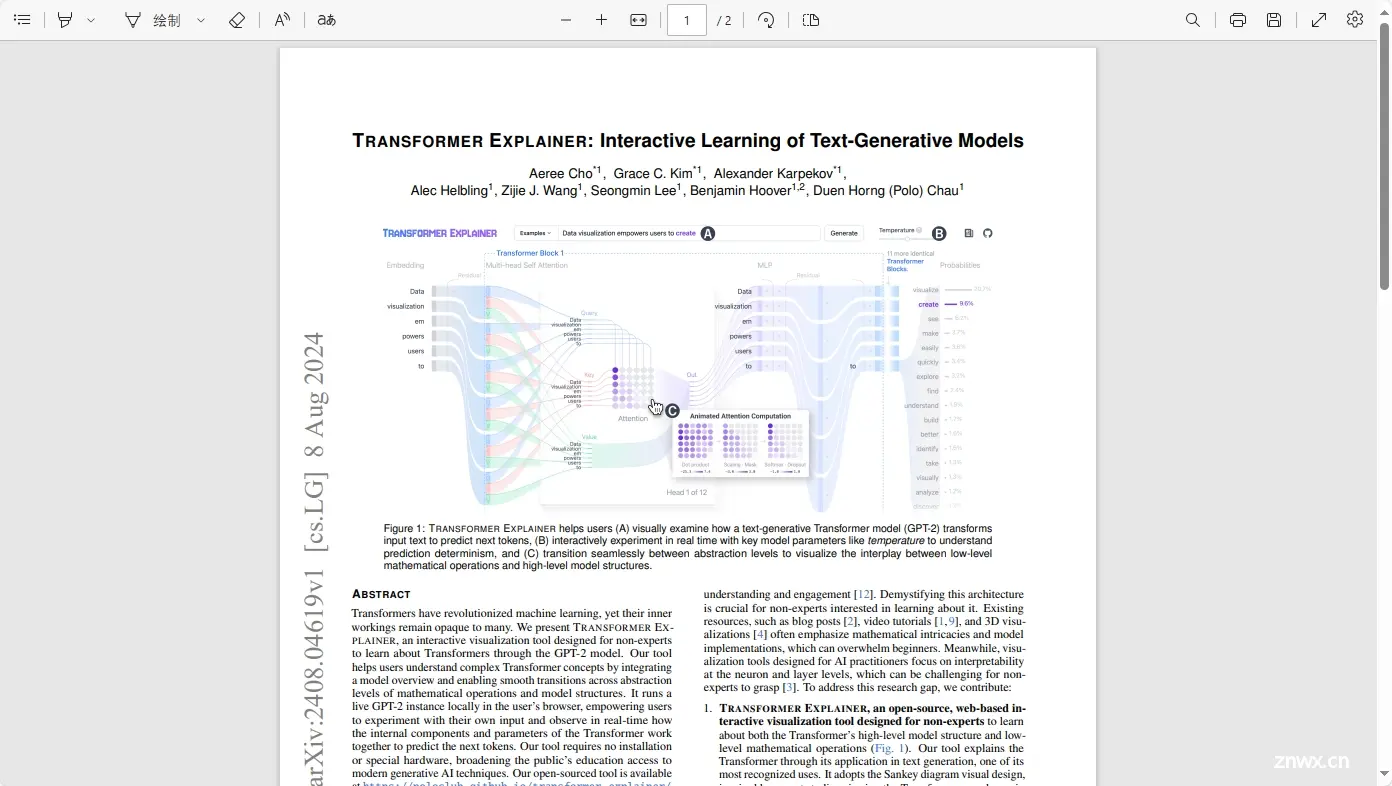Open the page view options
Image resolution: width=1392 pixels, height=786 pixels.
click(811, 20)
